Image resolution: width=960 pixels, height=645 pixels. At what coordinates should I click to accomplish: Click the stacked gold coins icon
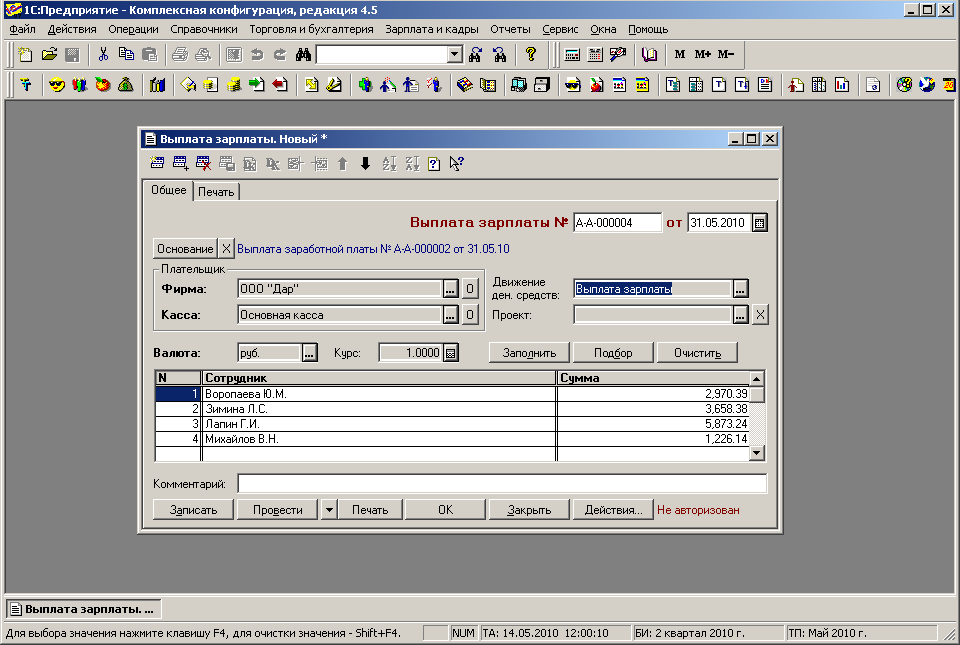(x=233, y=84)
